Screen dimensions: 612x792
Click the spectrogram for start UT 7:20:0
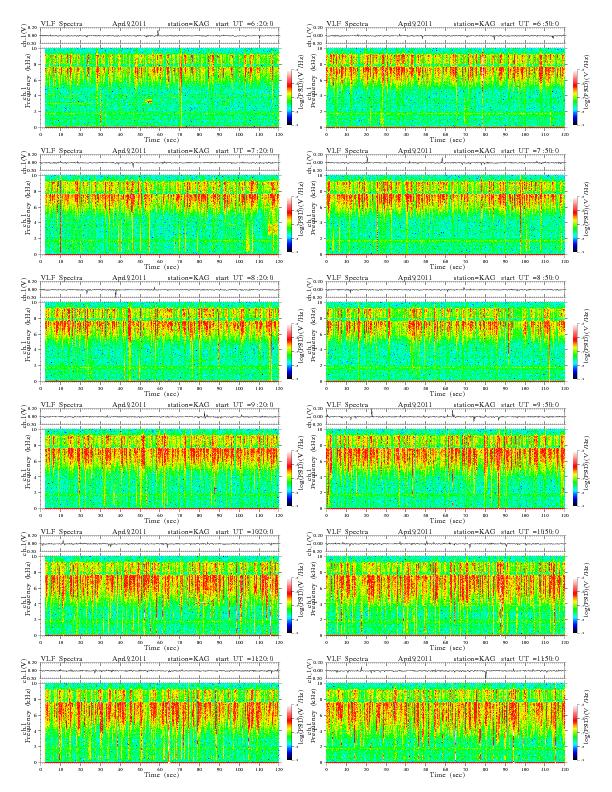pos(160,215)
